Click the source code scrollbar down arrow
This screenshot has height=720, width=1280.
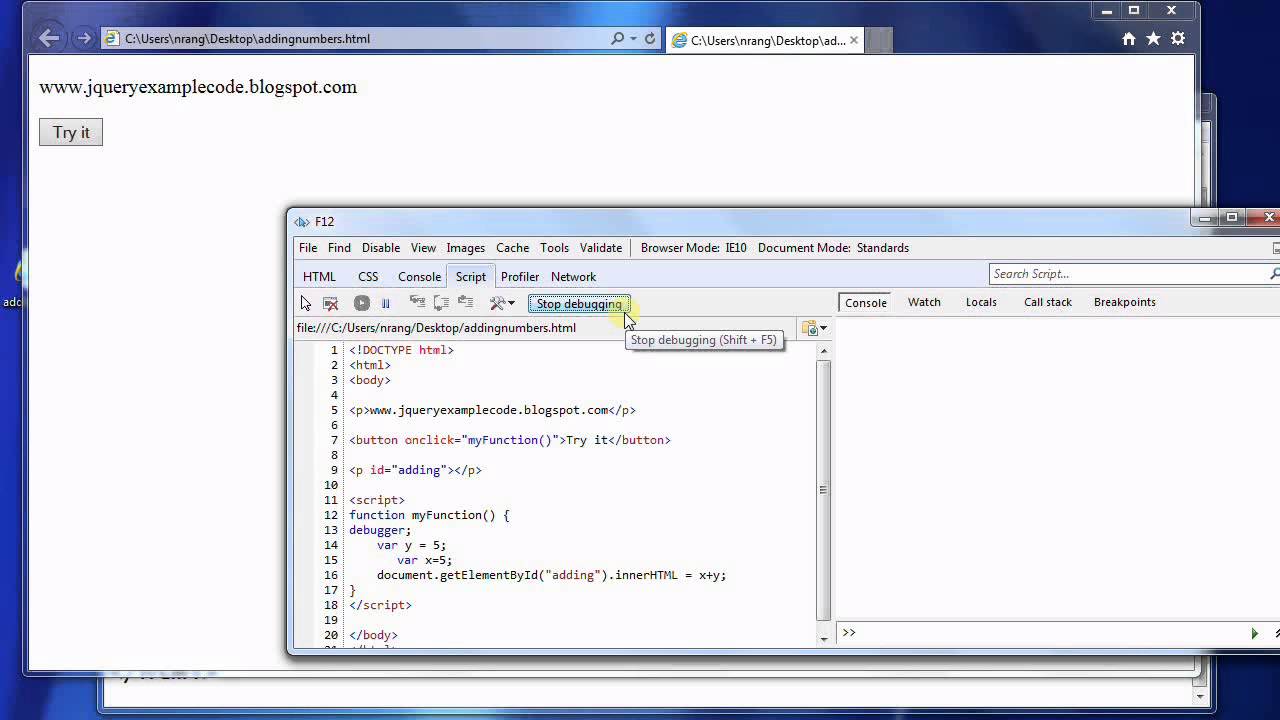coord(824,638)
